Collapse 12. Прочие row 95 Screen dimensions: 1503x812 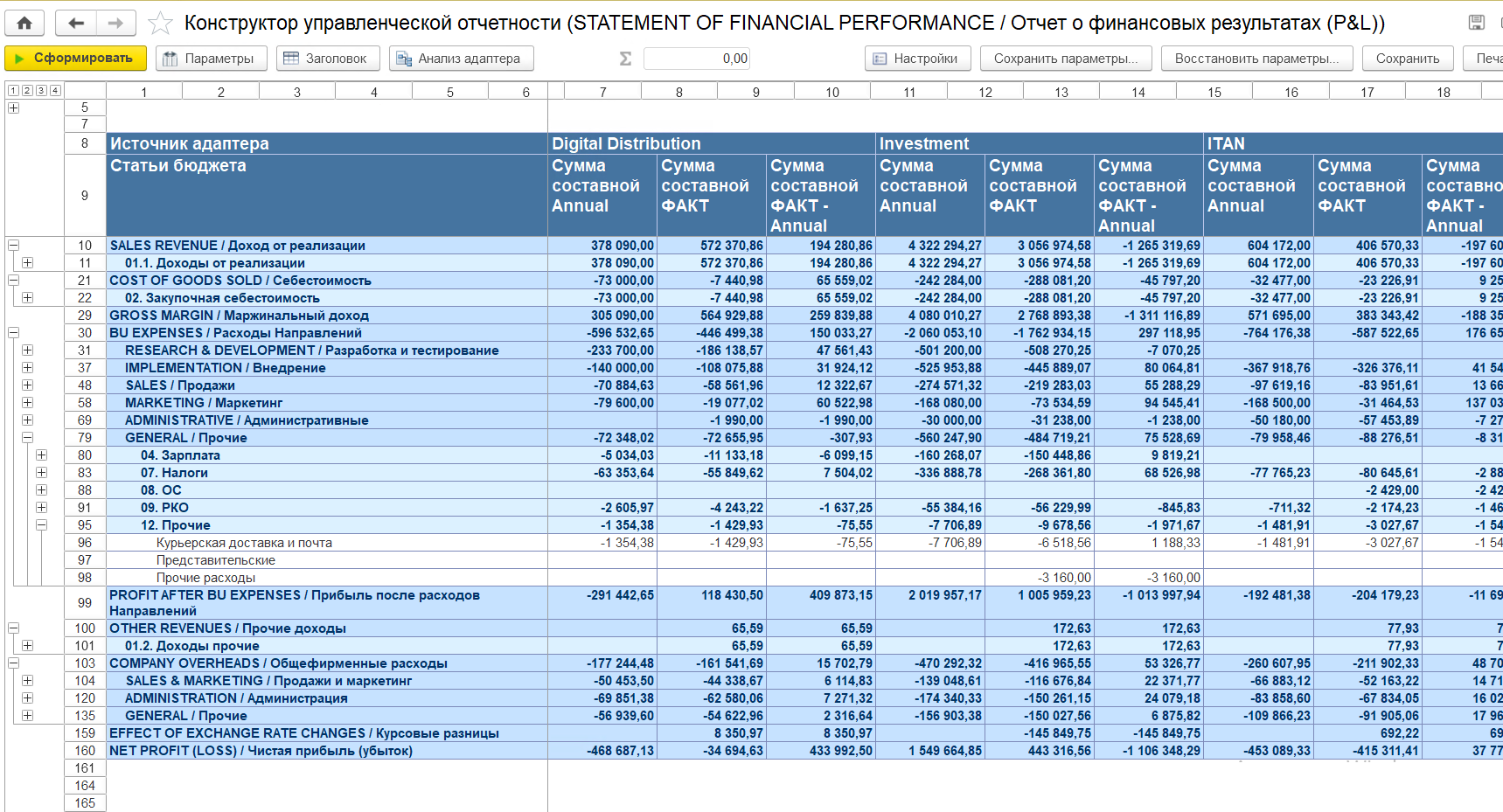[41, 525]
